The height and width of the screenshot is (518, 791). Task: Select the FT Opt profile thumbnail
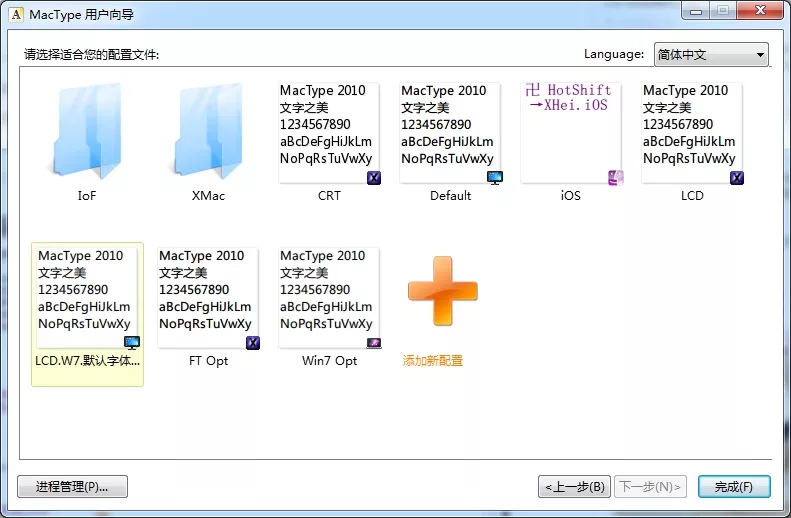pyautogui.click(x=208, y=298)
